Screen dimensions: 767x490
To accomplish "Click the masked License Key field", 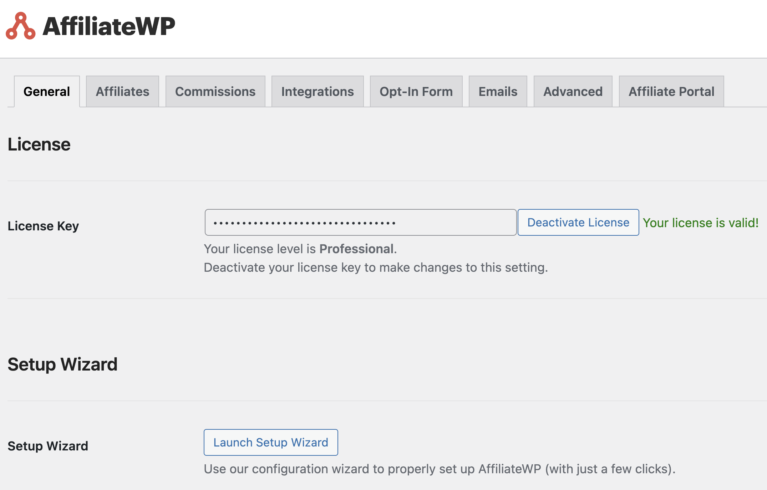I will [x=360, y=222].
